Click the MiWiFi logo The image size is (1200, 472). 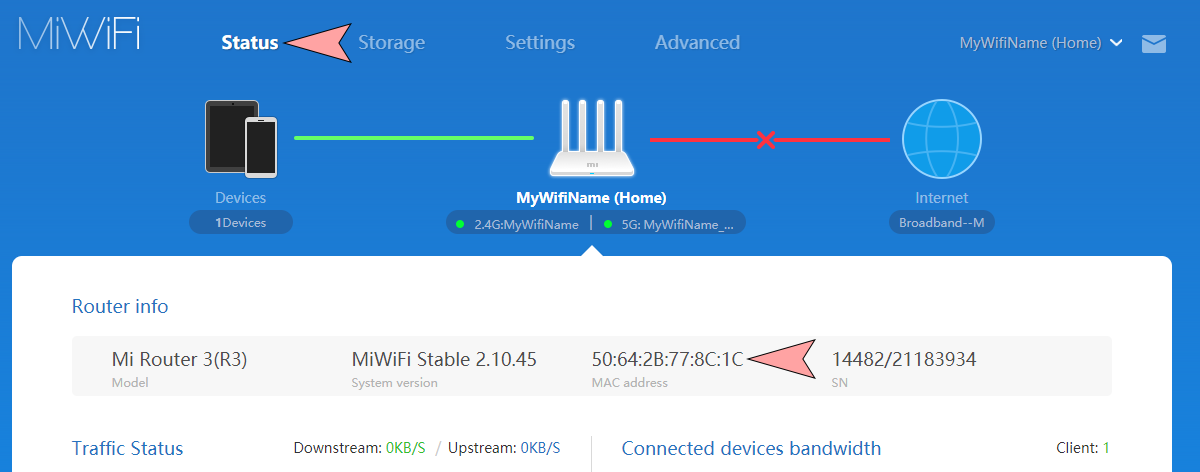[79, 35]
